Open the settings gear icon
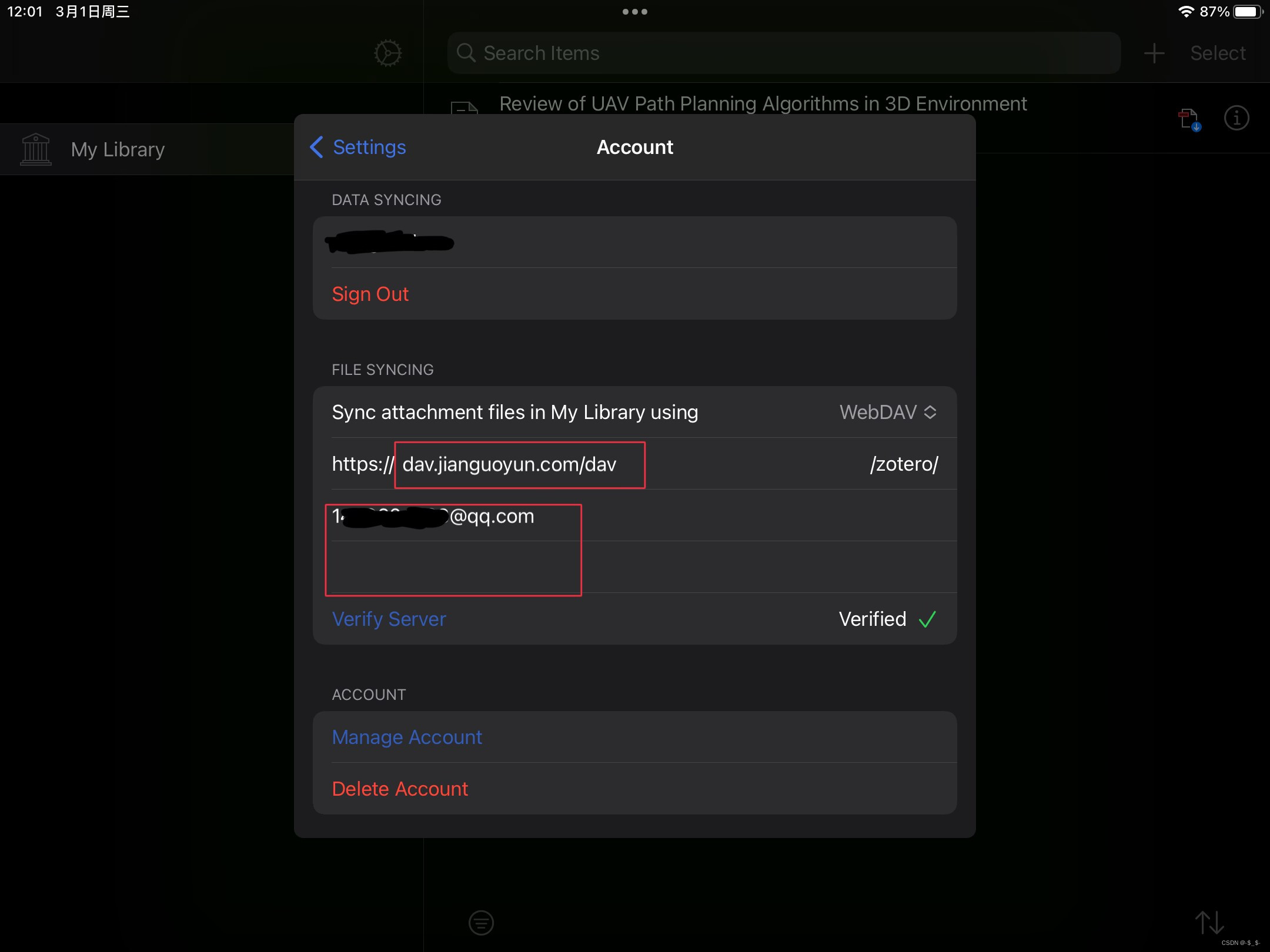The image size is (1270, 952). tap(387, 53)
